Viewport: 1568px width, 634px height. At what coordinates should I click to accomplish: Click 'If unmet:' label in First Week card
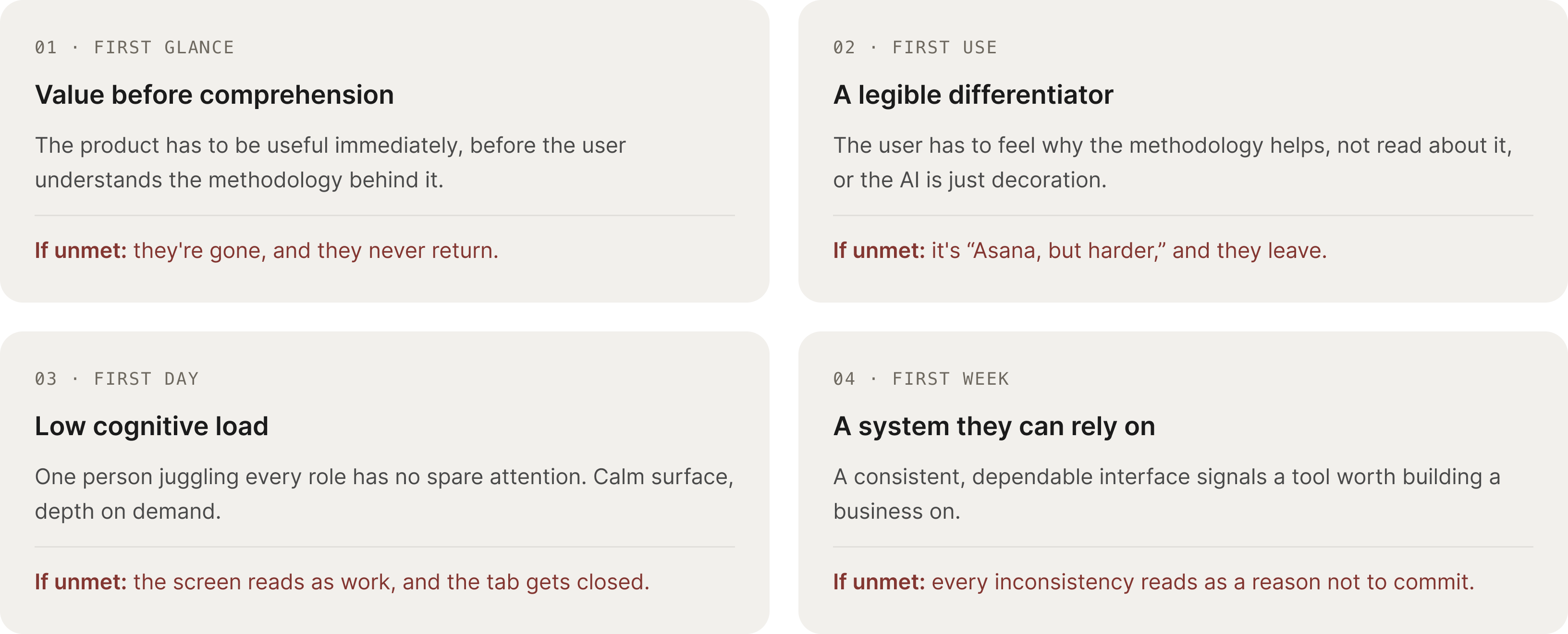pos(879,582)
